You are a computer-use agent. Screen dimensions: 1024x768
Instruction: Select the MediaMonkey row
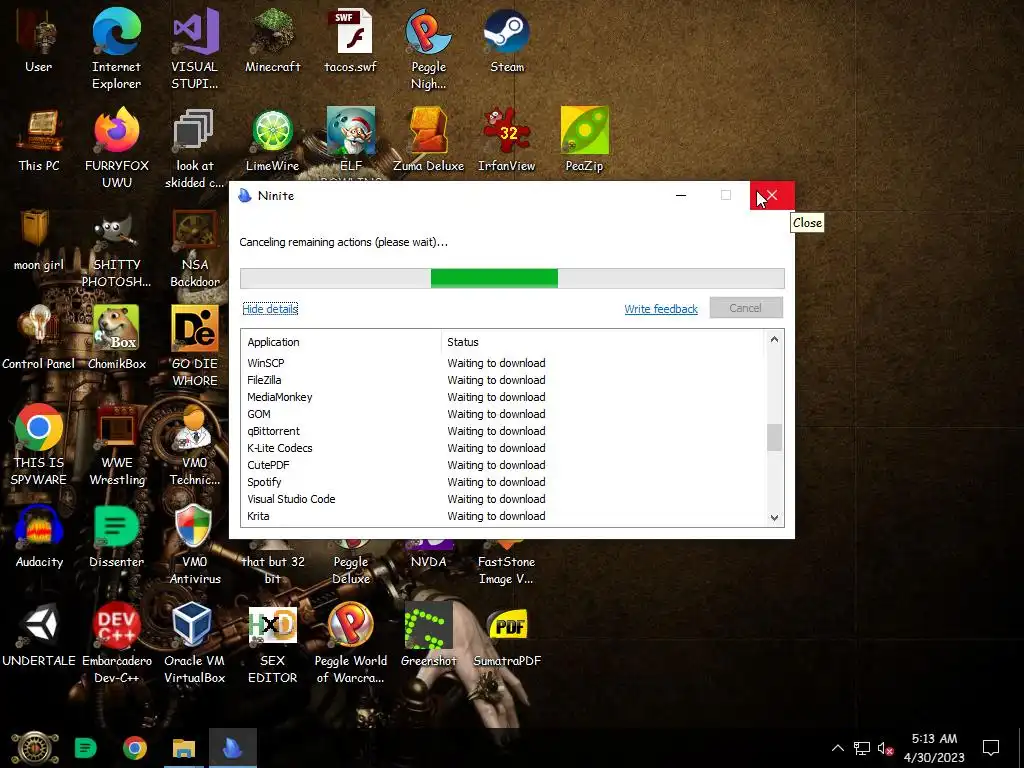[503, 397]
